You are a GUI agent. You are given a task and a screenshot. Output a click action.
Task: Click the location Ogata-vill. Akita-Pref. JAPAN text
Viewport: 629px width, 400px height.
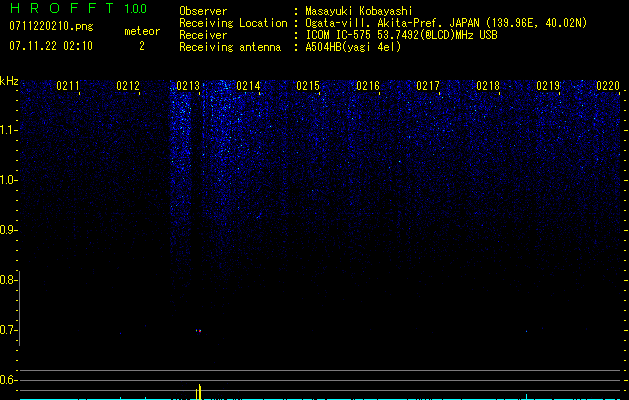392,23
